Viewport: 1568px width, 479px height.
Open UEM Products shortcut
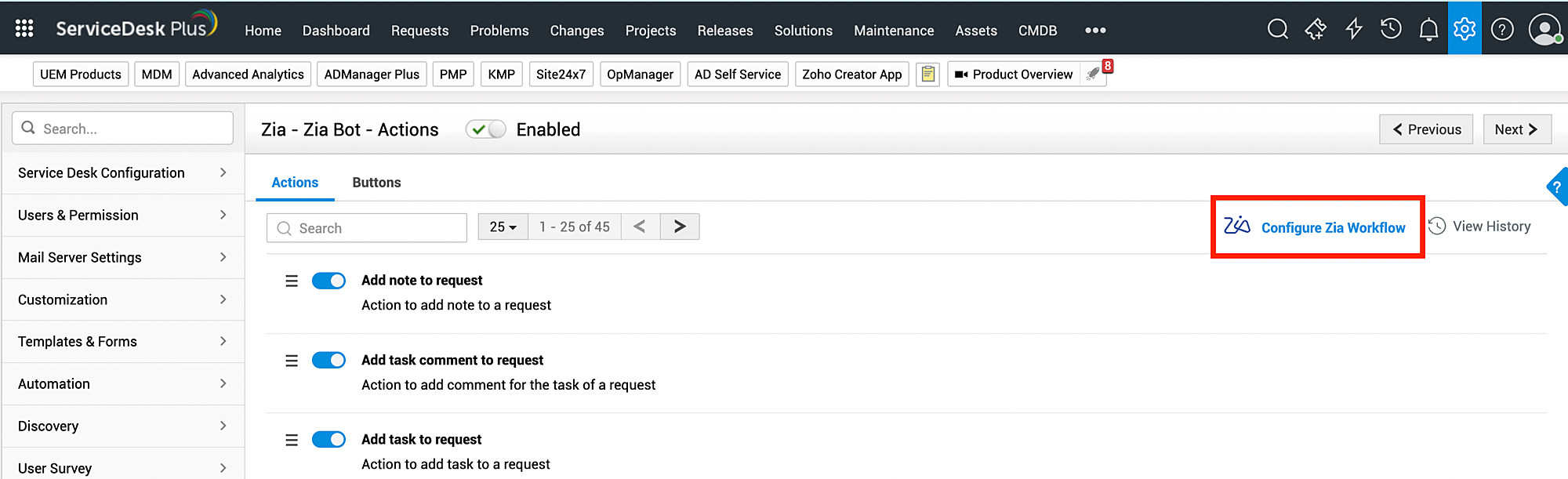(81, 74)
